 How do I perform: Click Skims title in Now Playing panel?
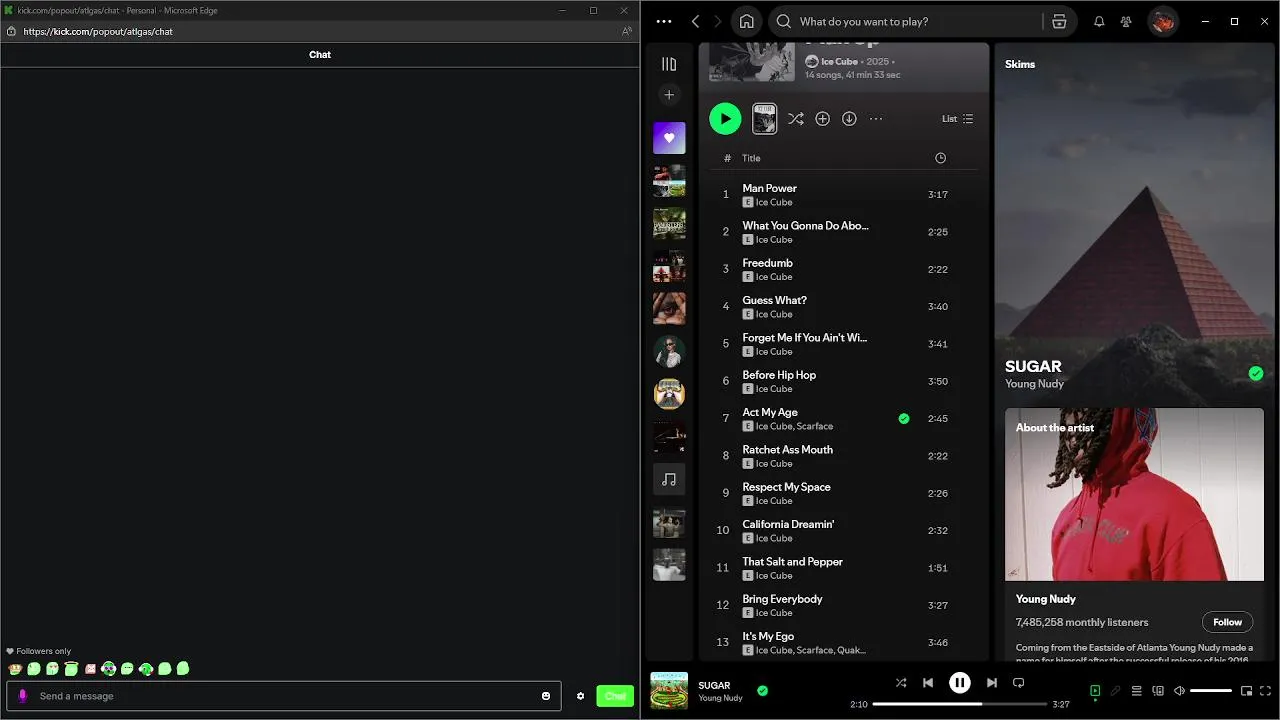1020,64
